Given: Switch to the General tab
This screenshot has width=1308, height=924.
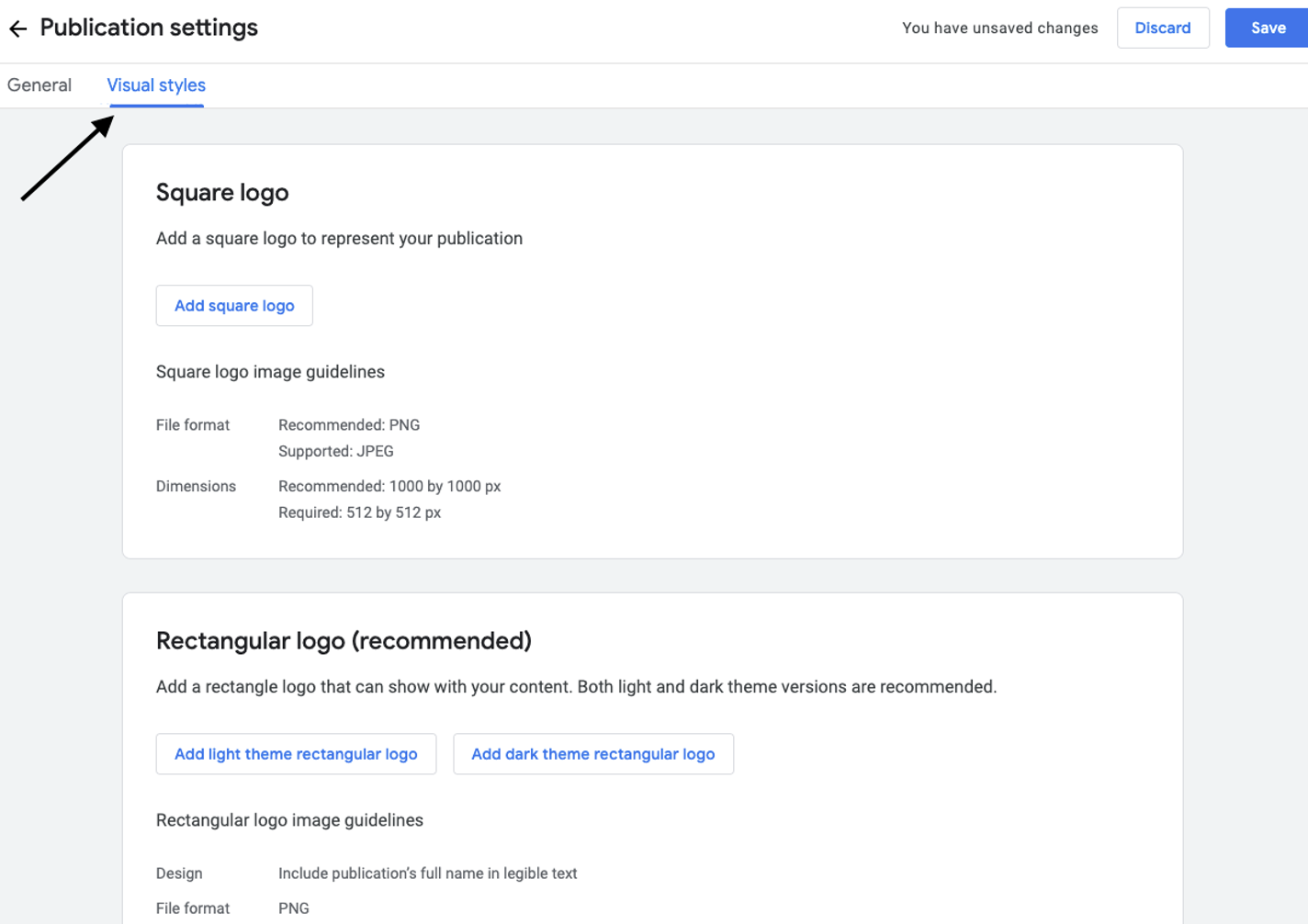Looking at the screenshot, I should coord(39,85).
